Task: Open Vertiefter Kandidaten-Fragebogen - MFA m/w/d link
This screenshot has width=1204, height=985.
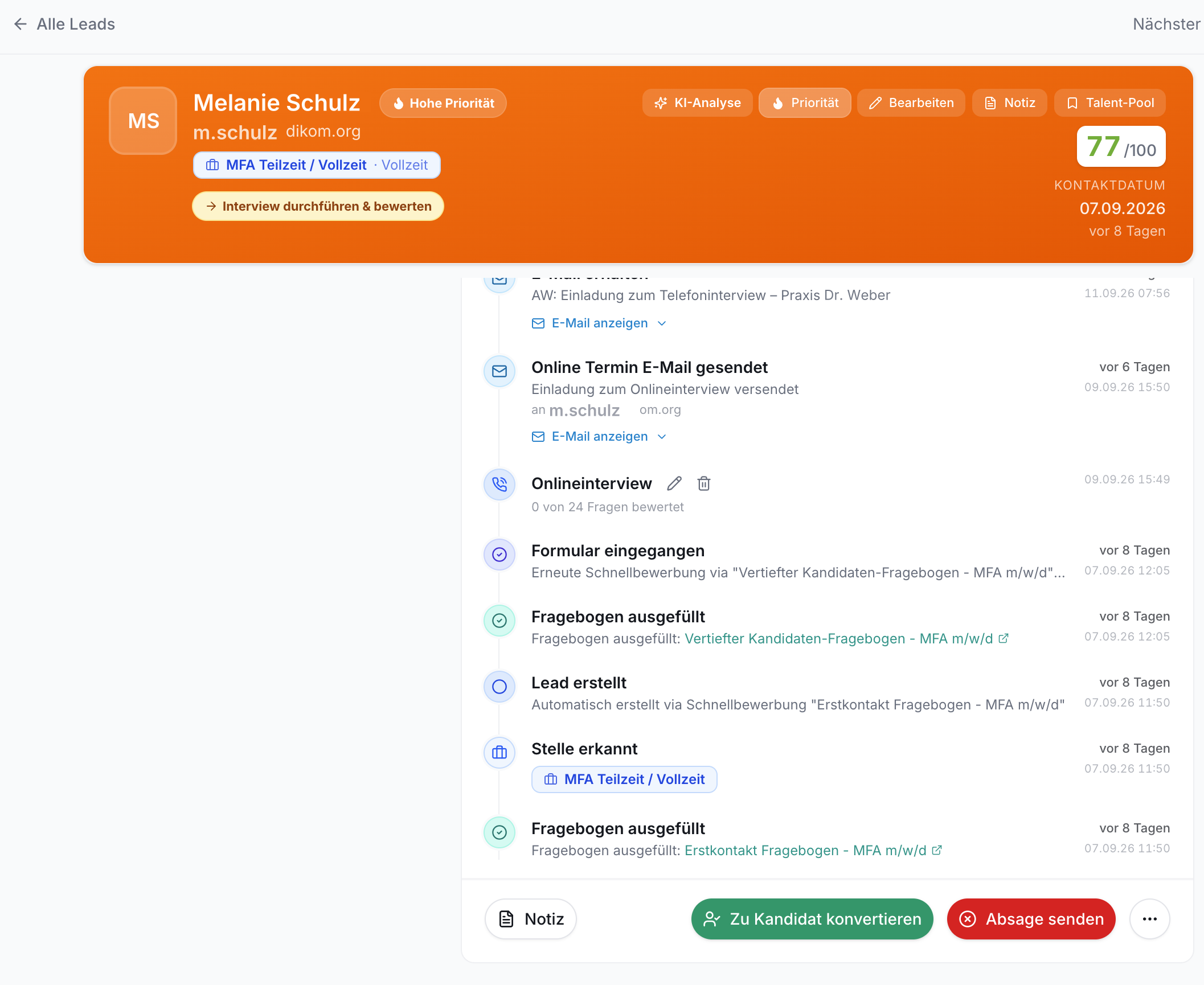Action: [846, 639]
